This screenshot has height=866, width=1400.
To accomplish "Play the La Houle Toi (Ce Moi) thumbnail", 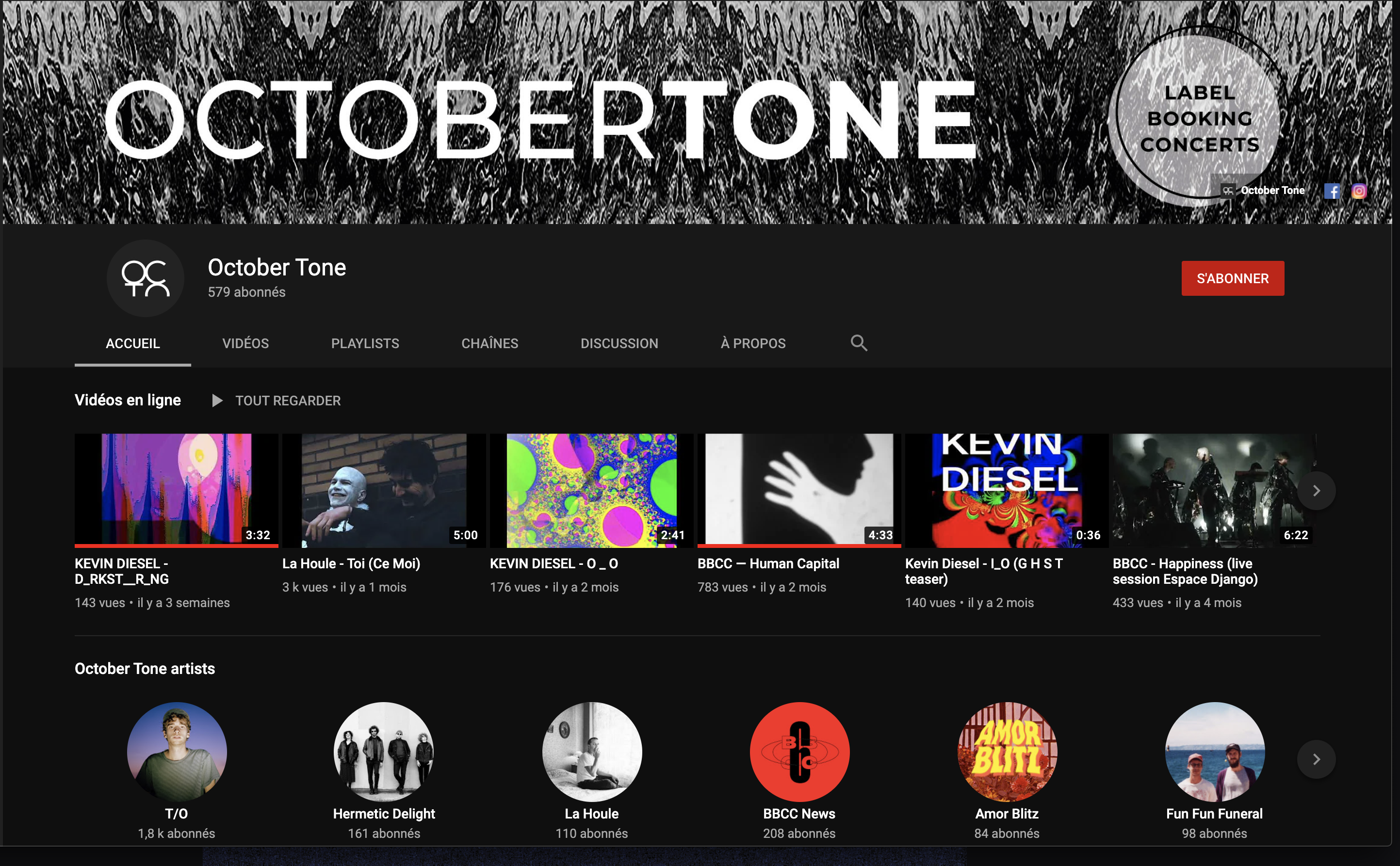I will pyautogui.click(x=384, y=490).
